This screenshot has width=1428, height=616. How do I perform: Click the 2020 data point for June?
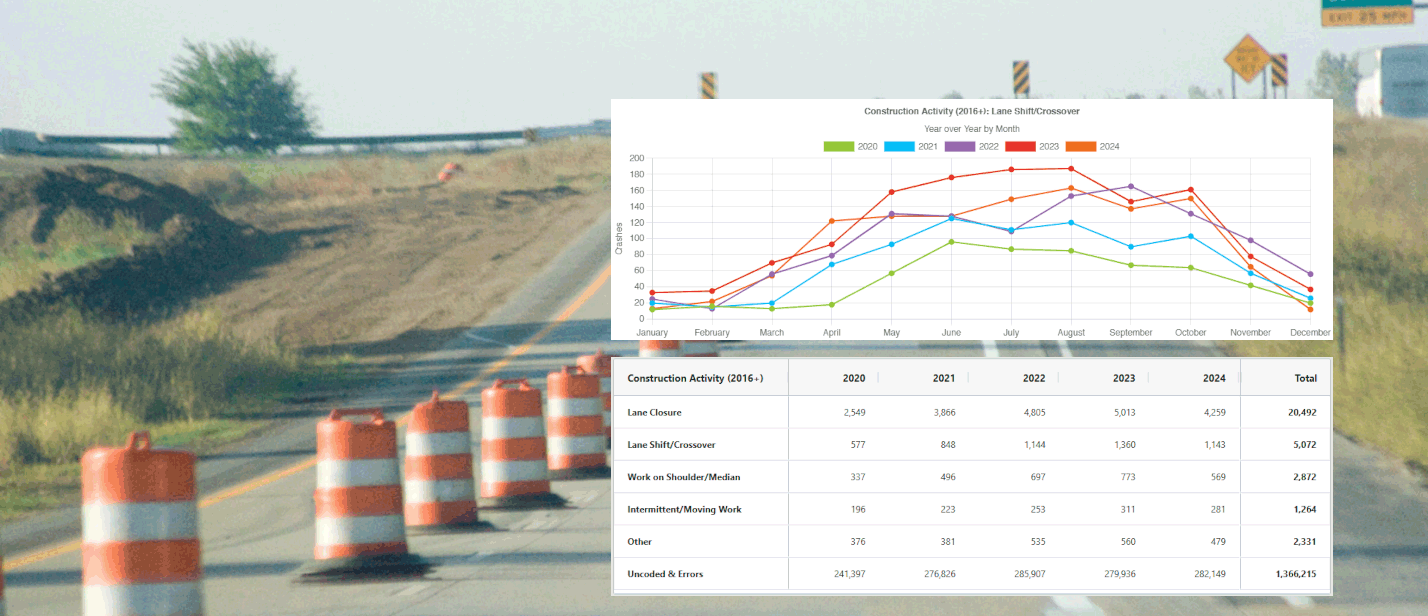tap(951, 242)
